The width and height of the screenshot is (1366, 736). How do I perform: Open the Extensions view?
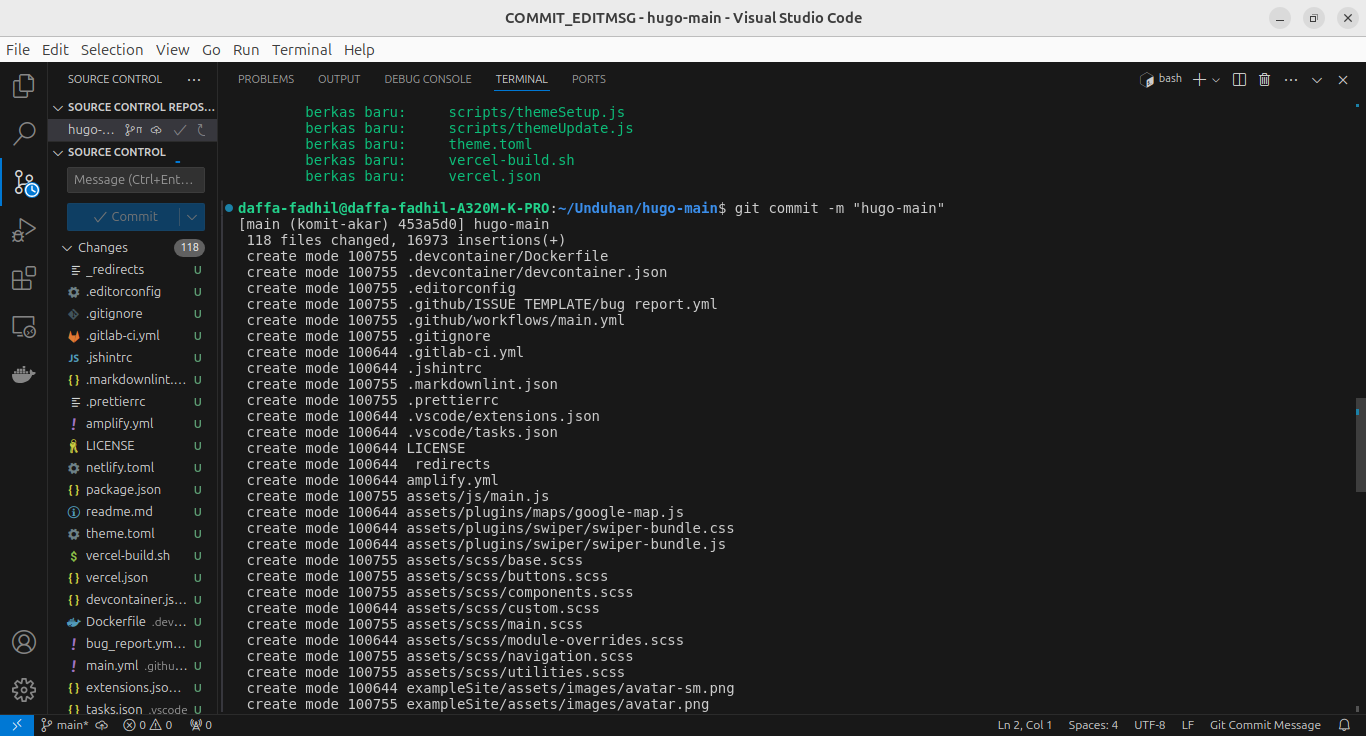(x=23, y=279)
